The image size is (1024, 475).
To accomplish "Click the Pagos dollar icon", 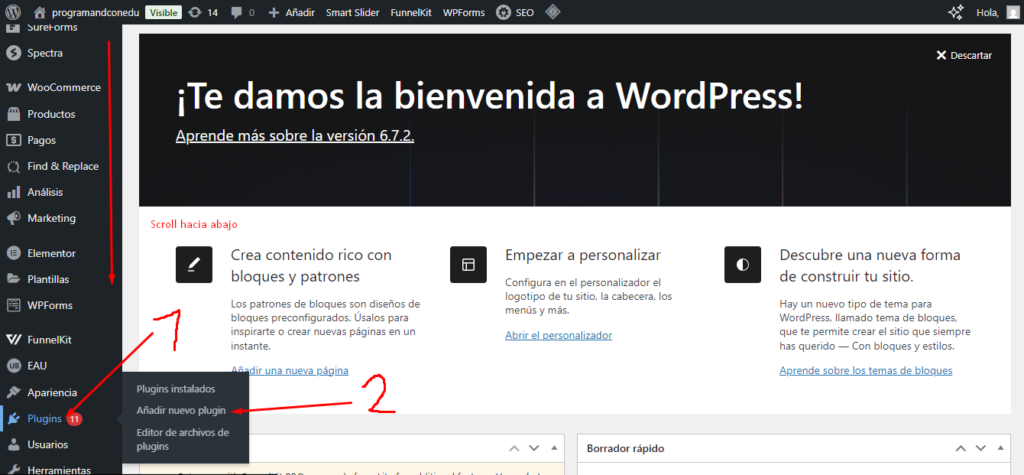I will pos(13,140).
